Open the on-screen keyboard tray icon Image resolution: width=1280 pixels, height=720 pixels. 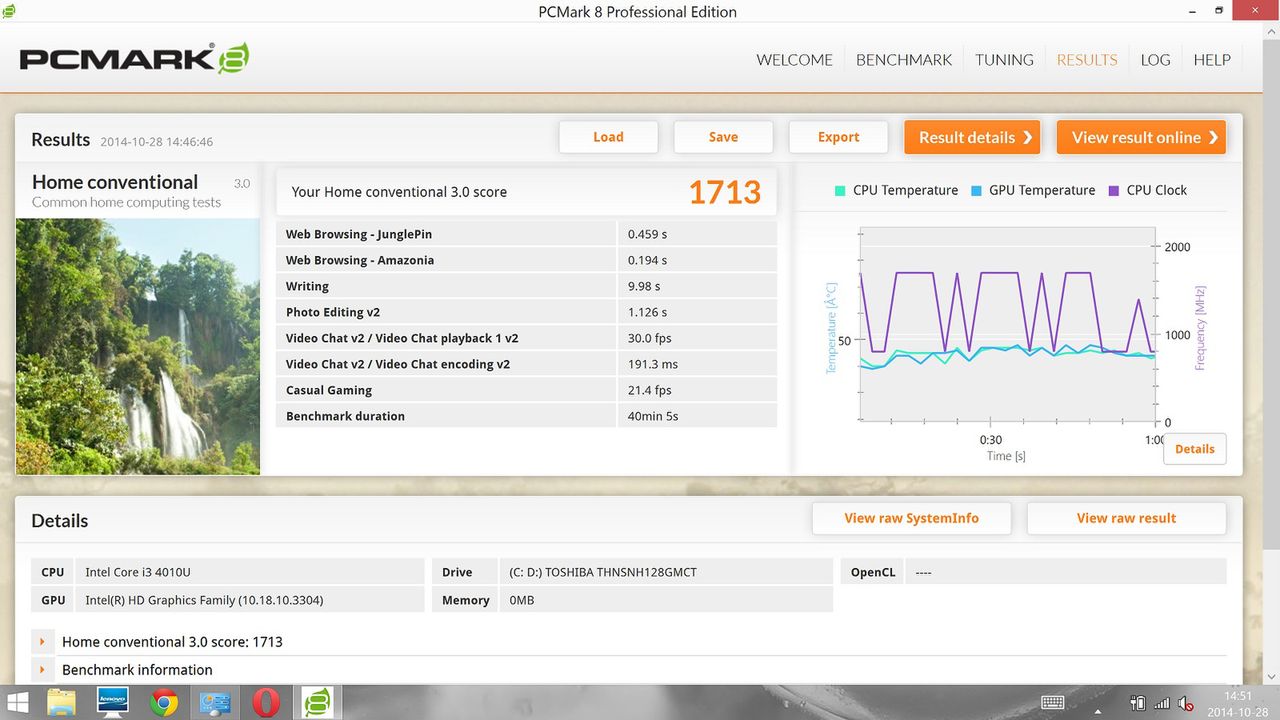point(1052,703)
